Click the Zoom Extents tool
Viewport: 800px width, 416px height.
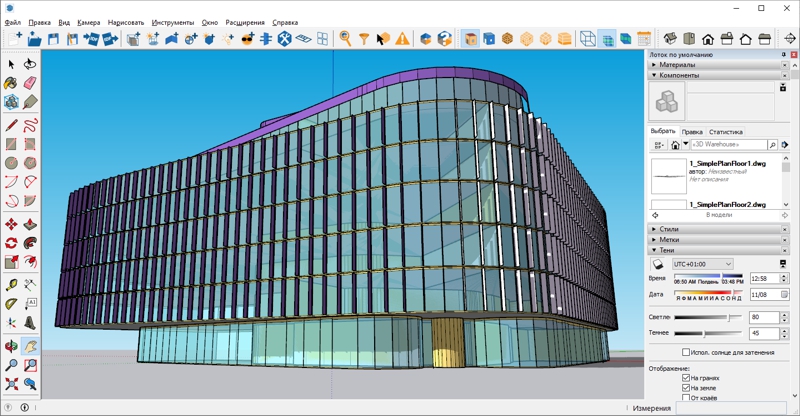click(x=11, y=384)
